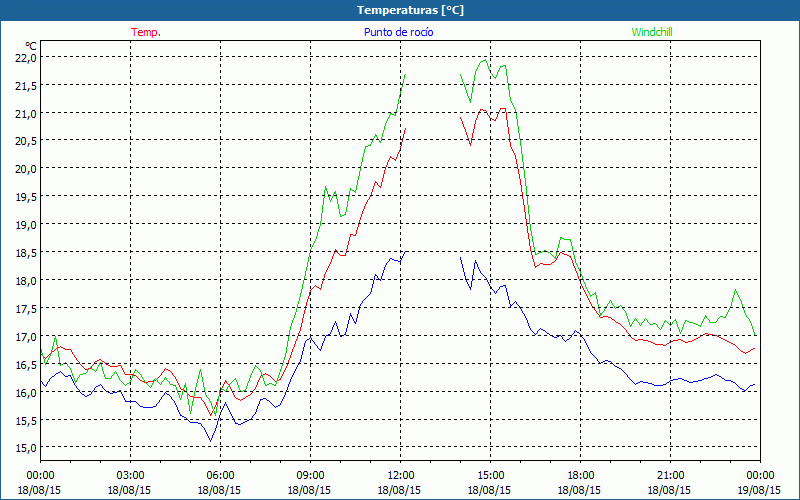Click the 12:00 time axis label
The width and height of the screenshot is (800, 500).
click(x=400, y=476)
